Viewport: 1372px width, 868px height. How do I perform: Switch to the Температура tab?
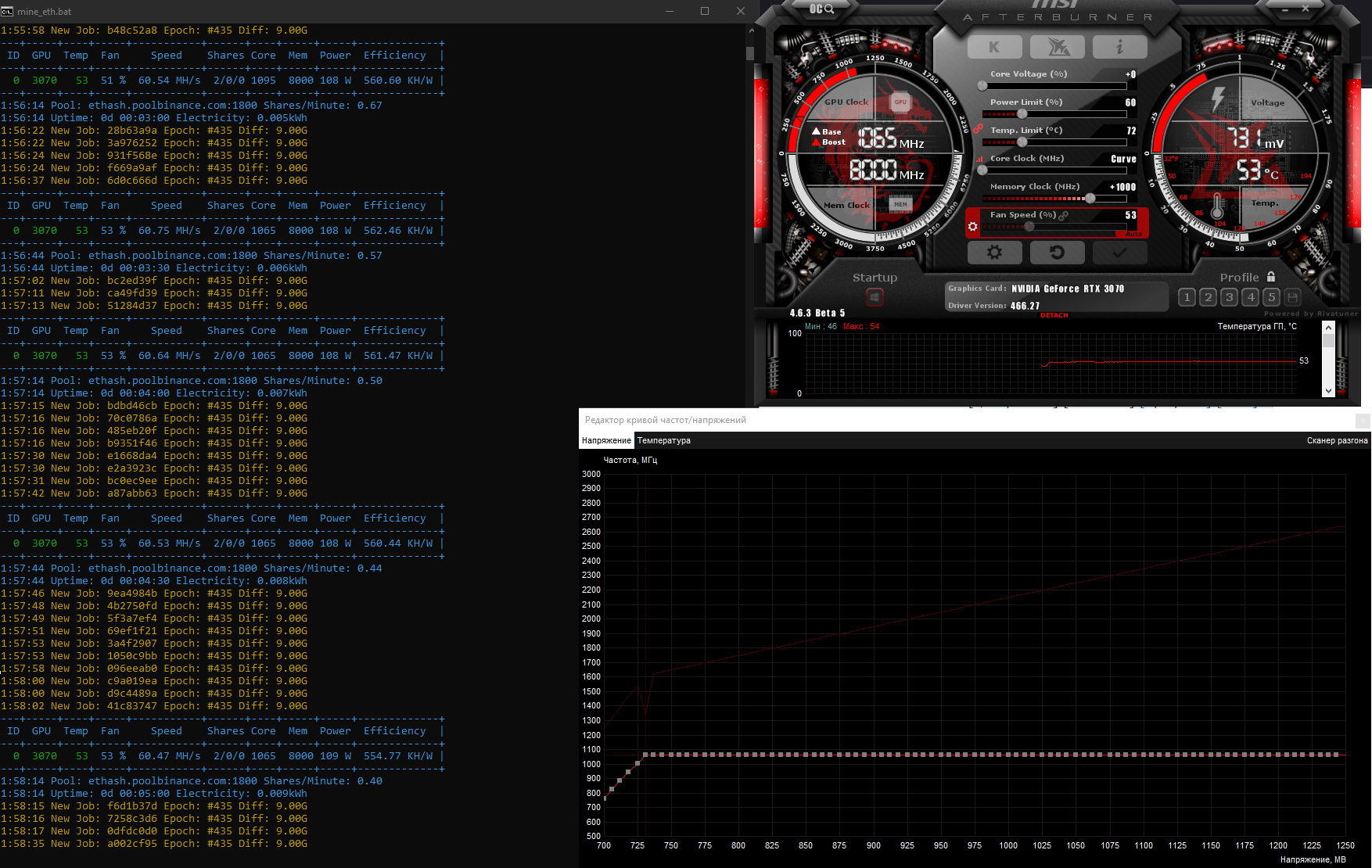[x=664, y=441]
